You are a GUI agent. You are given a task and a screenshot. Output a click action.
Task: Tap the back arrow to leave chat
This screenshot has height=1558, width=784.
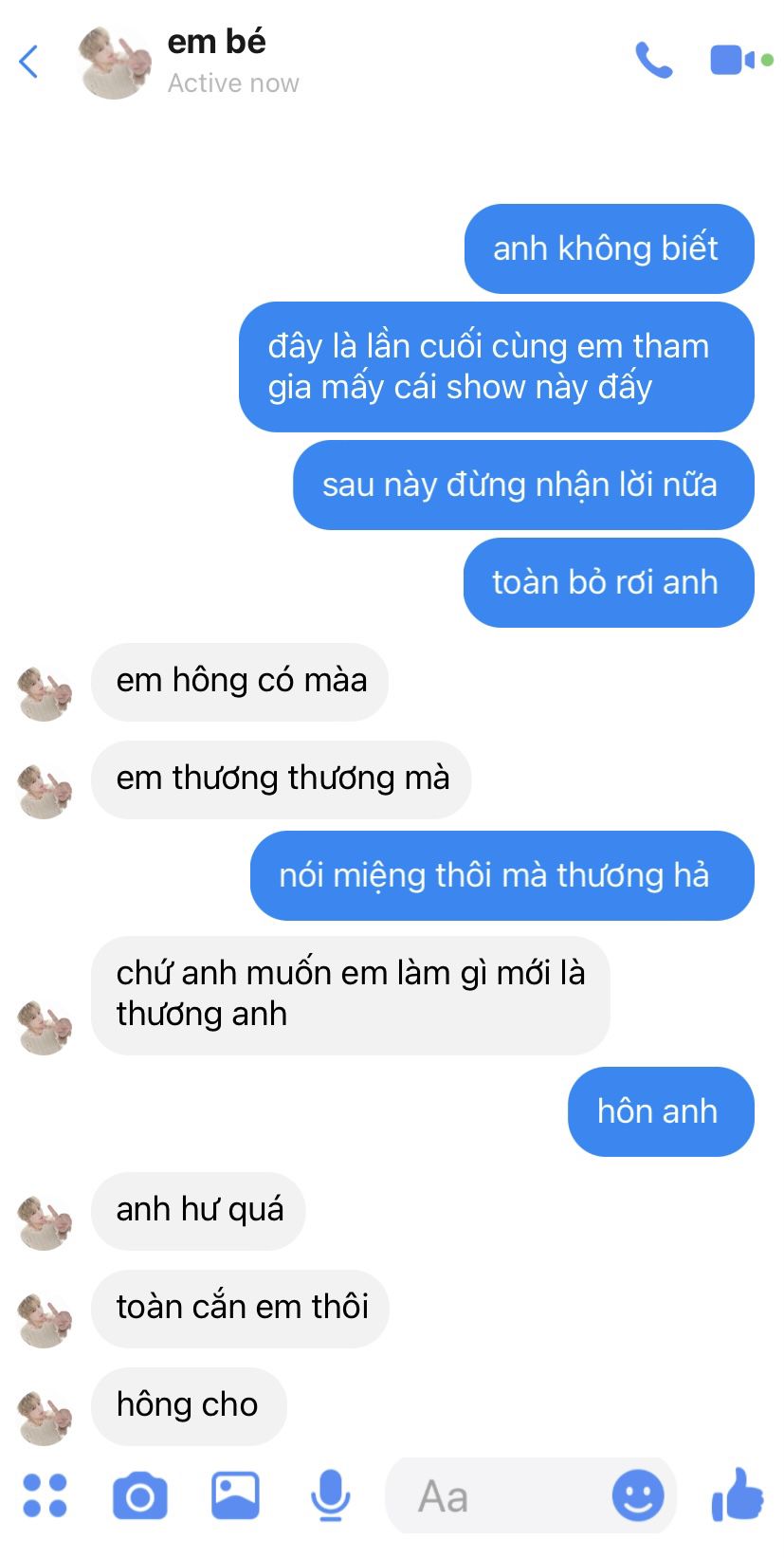coord(28,63)
